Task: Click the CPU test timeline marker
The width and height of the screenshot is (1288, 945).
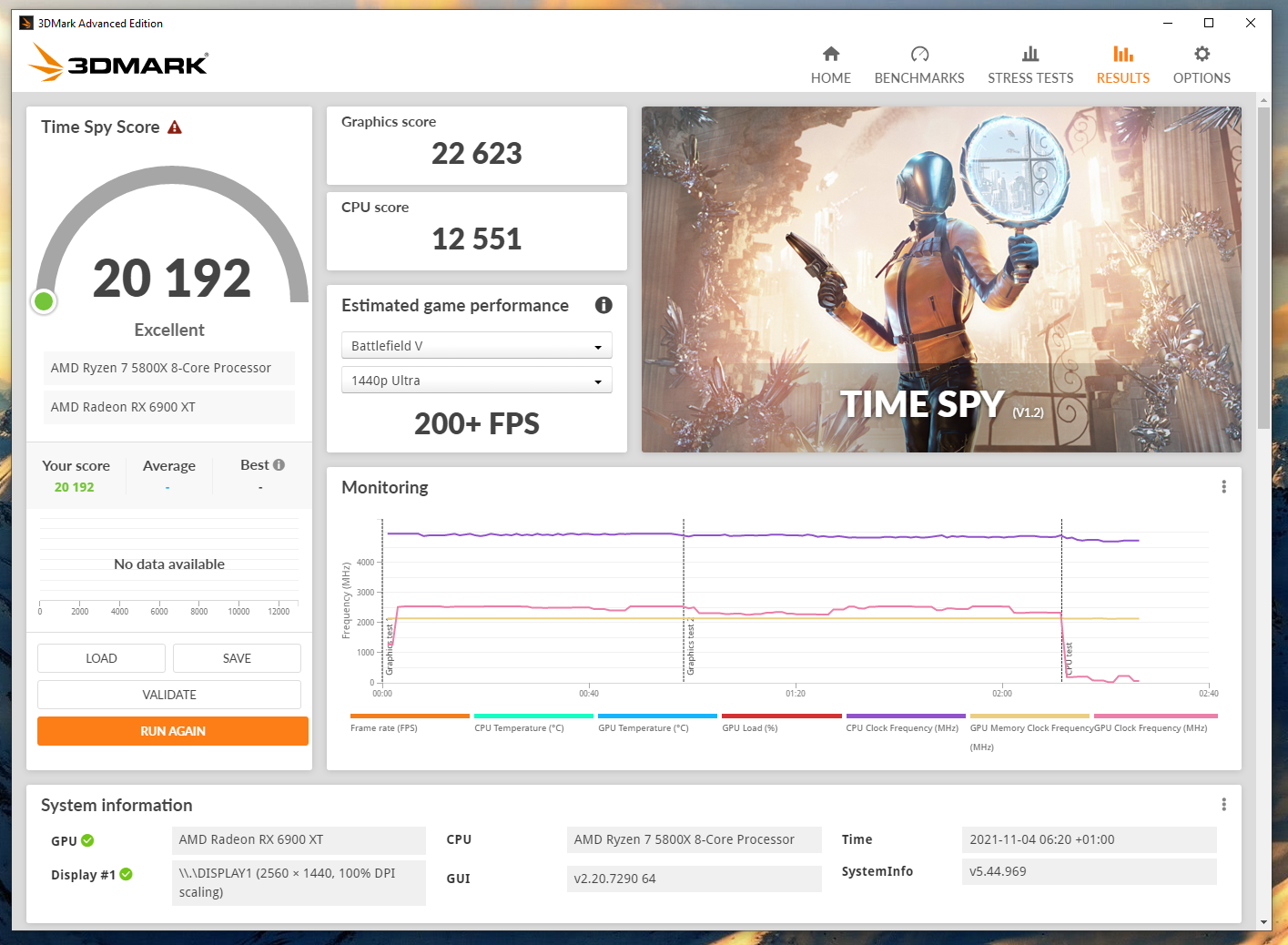Action: [1069, 657]
